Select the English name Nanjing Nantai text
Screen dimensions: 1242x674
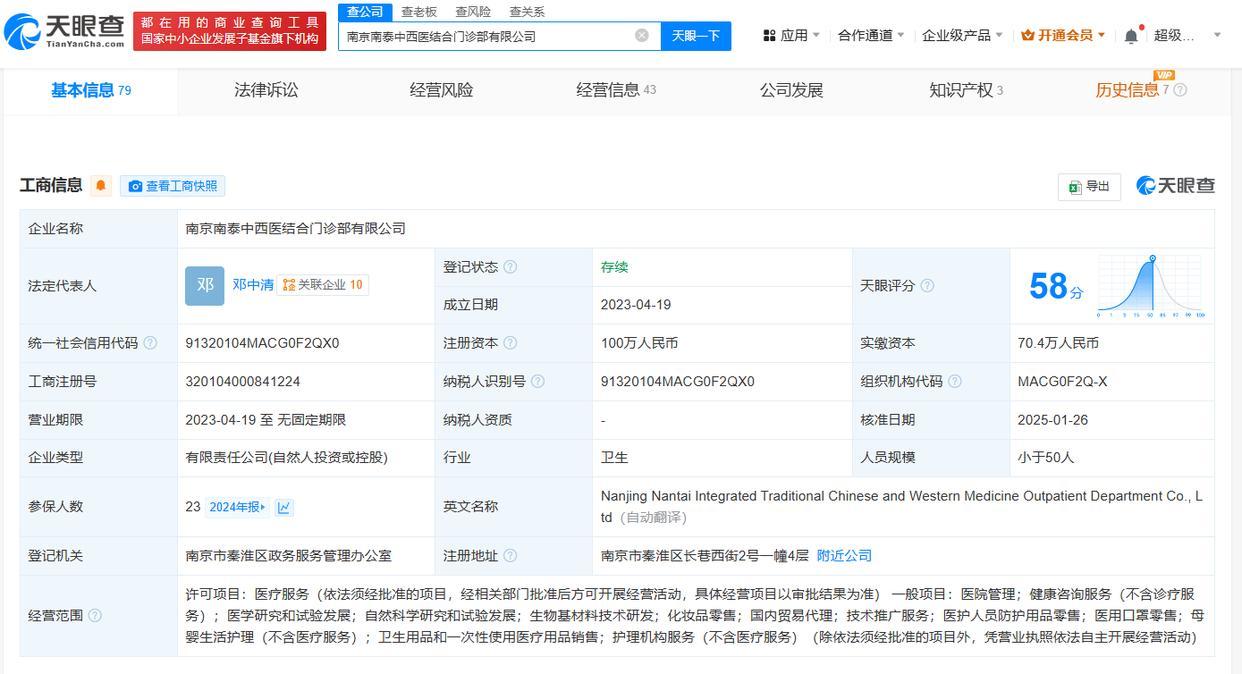point(901,507)
